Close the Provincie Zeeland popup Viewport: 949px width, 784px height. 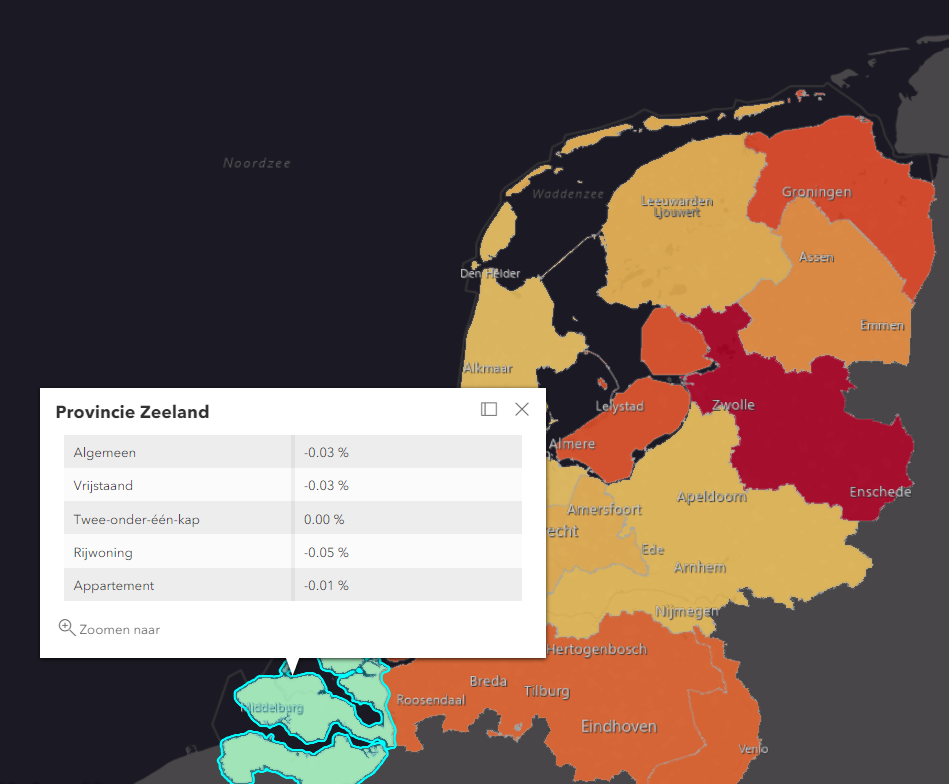tap(522, 409)
